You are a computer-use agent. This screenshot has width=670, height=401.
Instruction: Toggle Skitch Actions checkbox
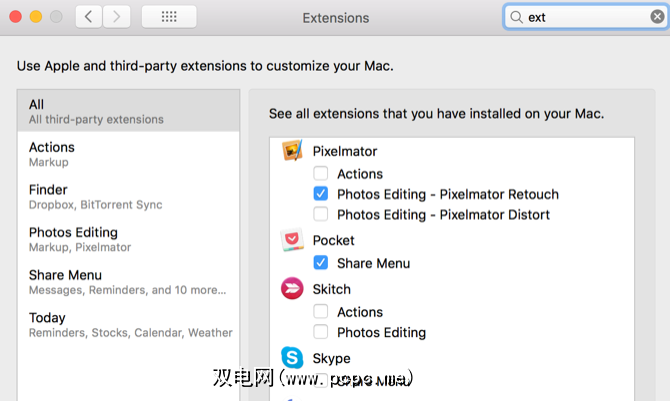point(321,312)
